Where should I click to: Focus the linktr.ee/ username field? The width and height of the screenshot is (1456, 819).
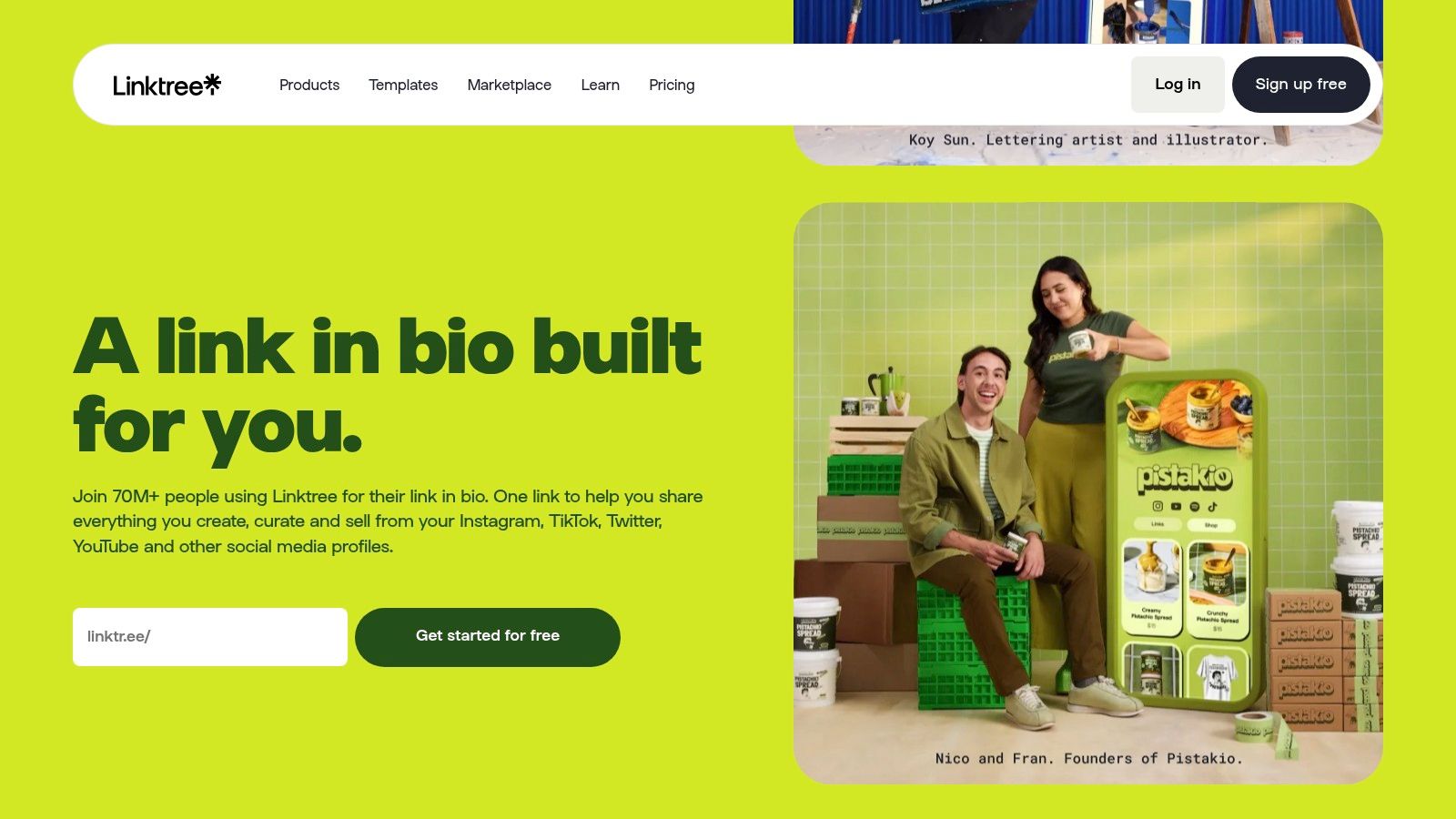point(210,637)
